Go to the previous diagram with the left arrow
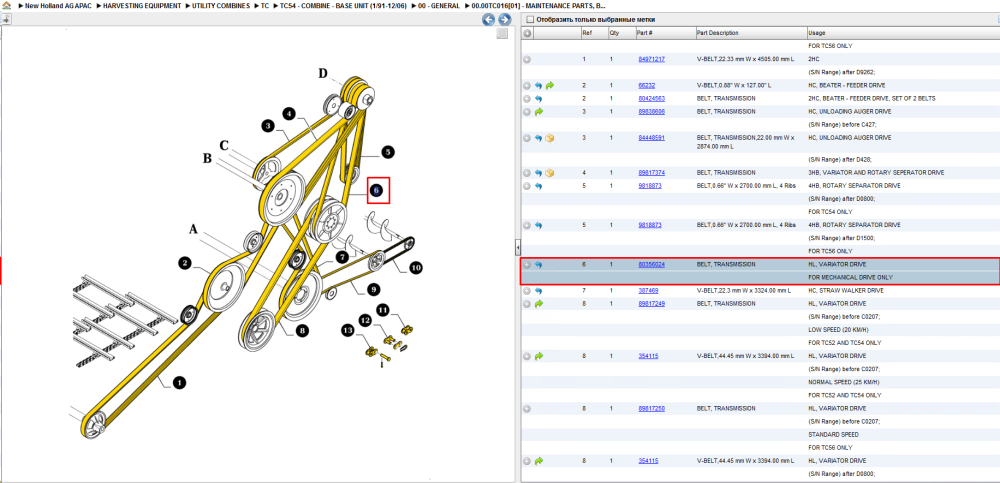This screenshot has height=483, width=1000. pyautogui.click(x=489, y=20)
